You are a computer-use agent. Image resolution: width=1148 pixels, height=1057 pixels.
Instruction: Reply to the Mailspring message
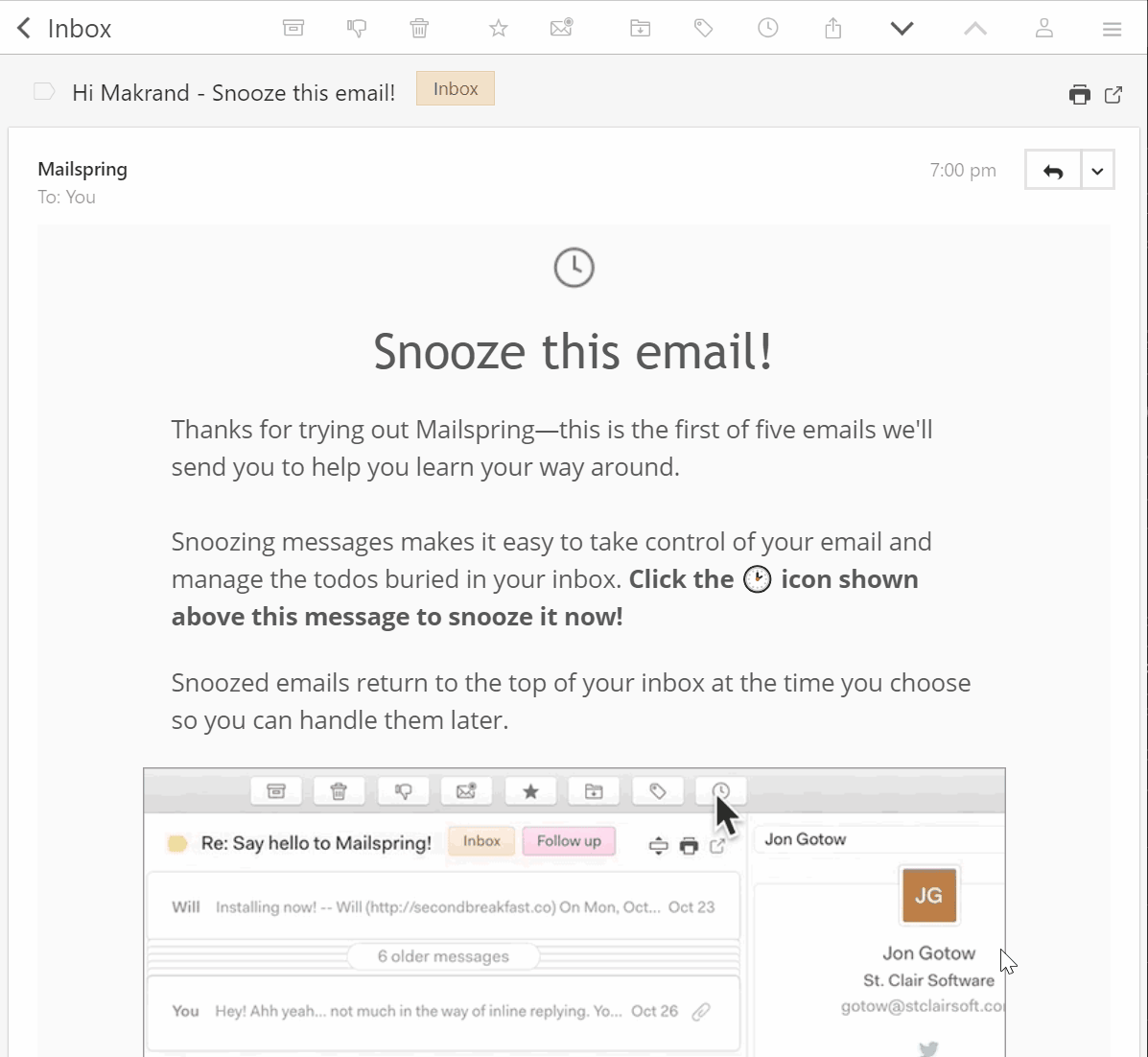(x=1052, y=170)
